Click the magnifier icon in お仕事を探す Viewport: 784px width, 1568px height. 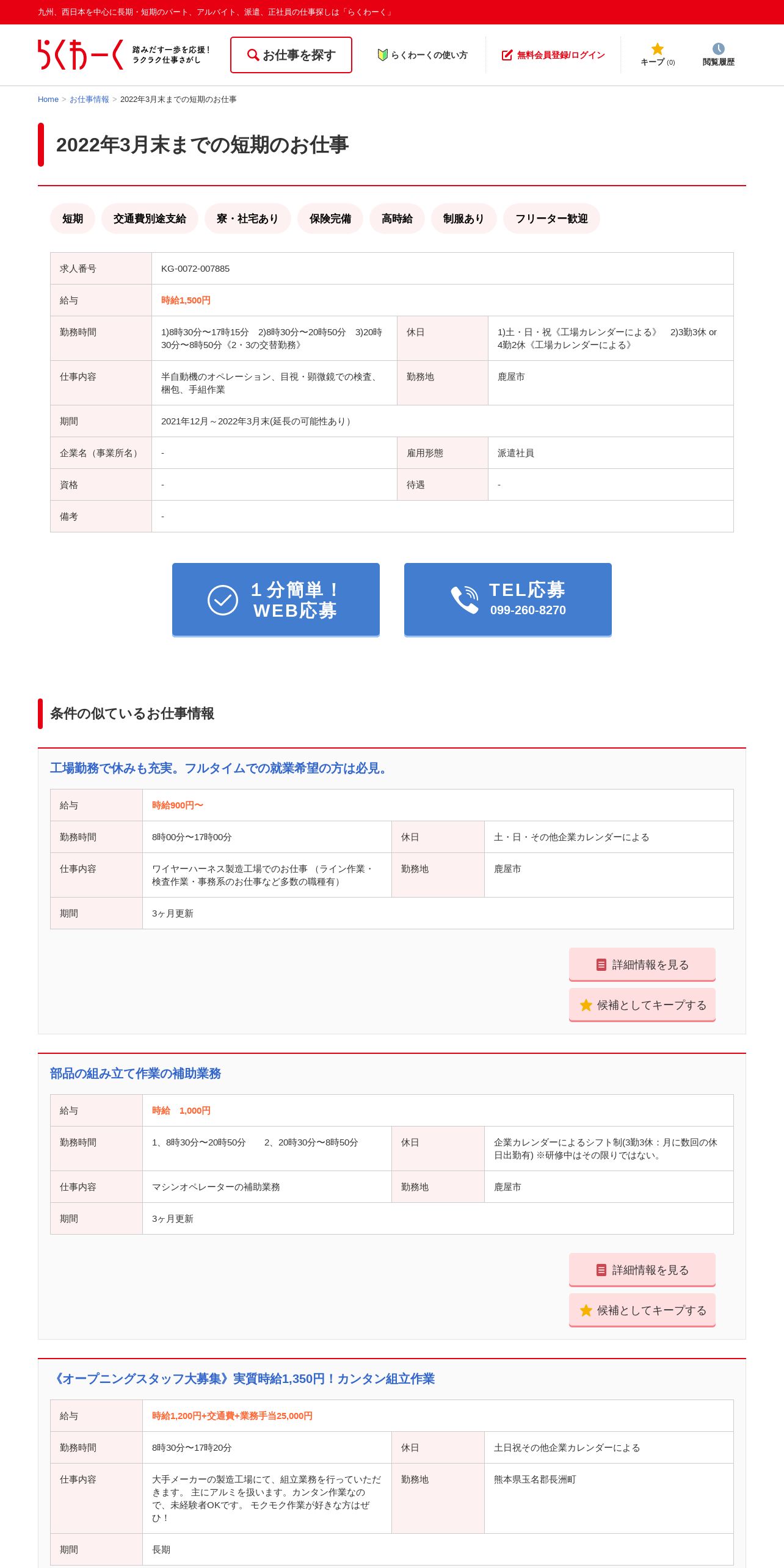[253, 55]
